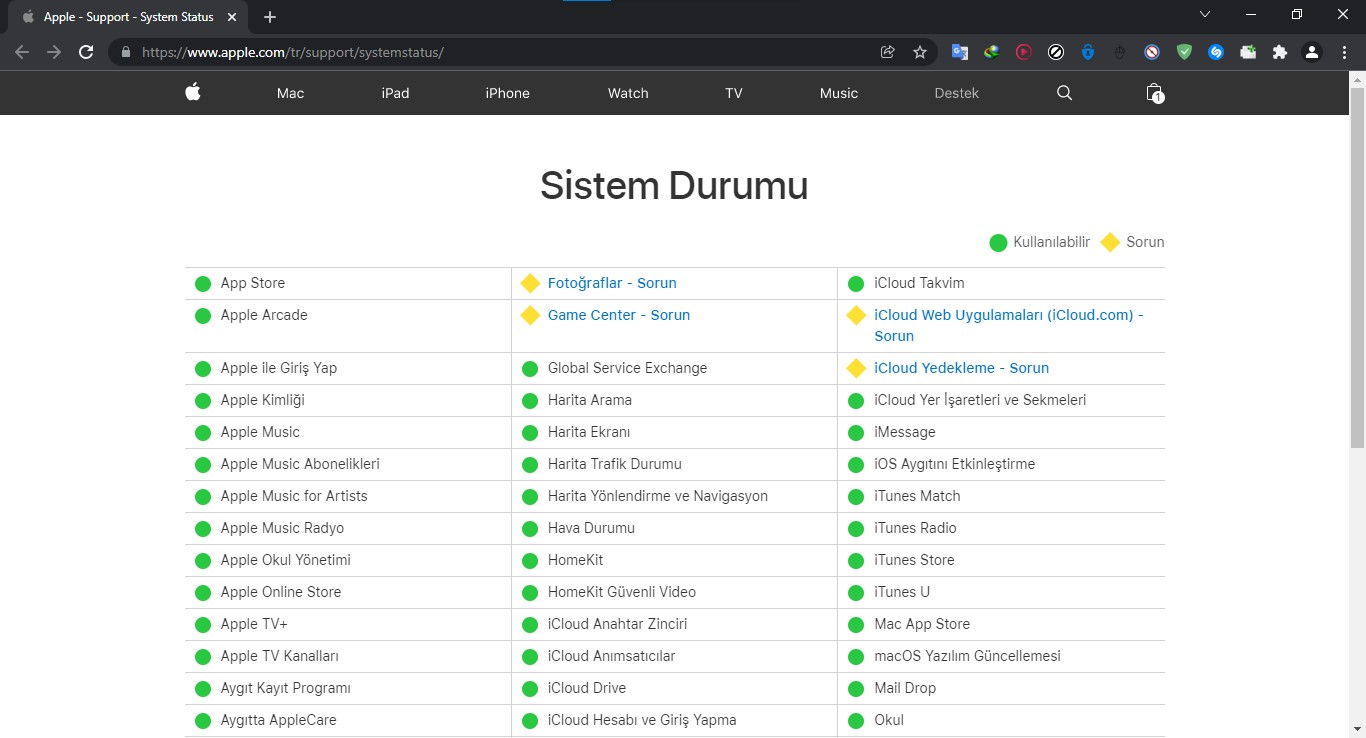Click the green status dot beside App Store
Image resolution: width=1366 pixels, height=738 pixels.
tap(203, 284)
